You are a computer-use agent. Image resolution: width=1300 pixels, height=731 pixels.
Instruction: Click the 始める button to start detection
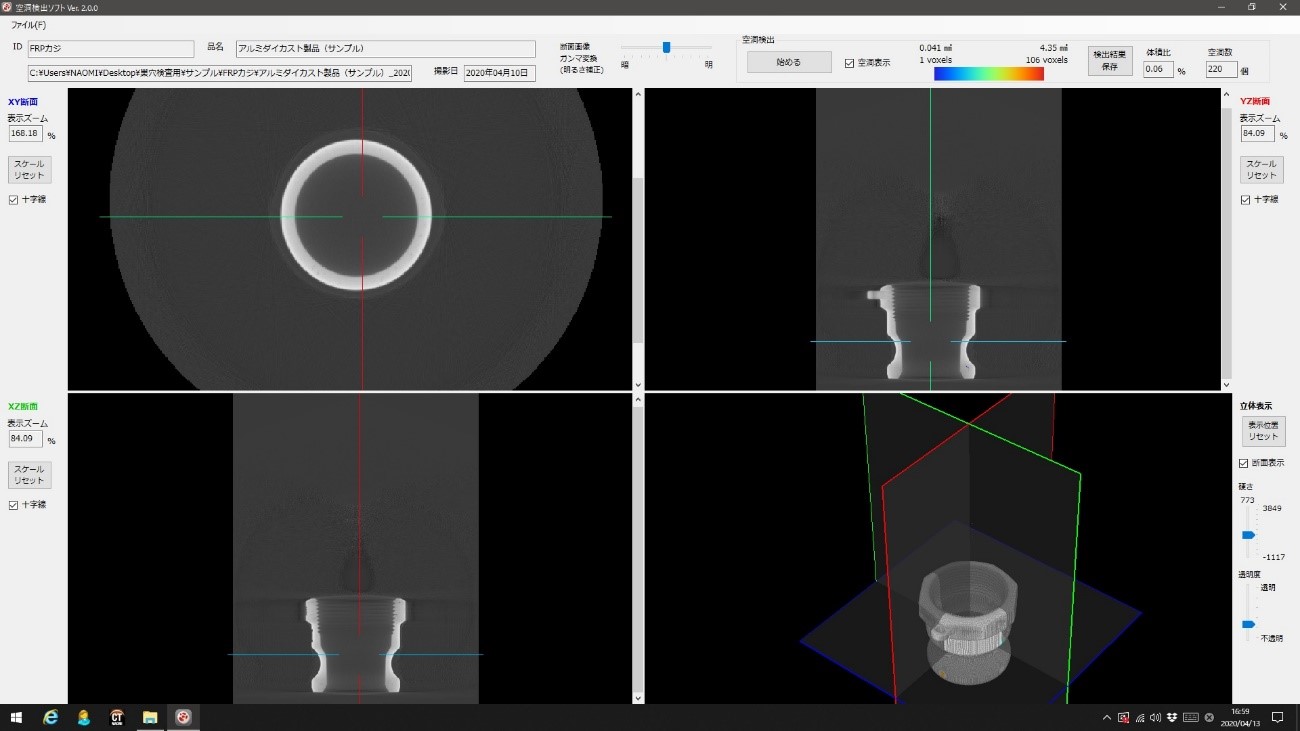click(x=789, y=62)
